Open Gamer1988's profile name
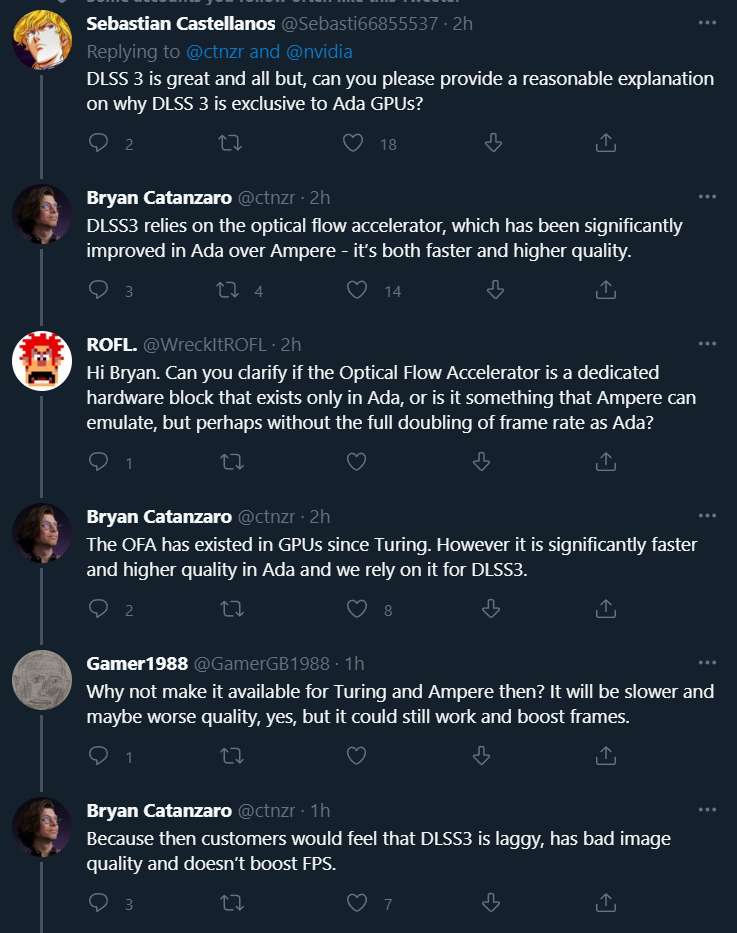This screenshot has width=737, height=933. (x=137, y=663)
